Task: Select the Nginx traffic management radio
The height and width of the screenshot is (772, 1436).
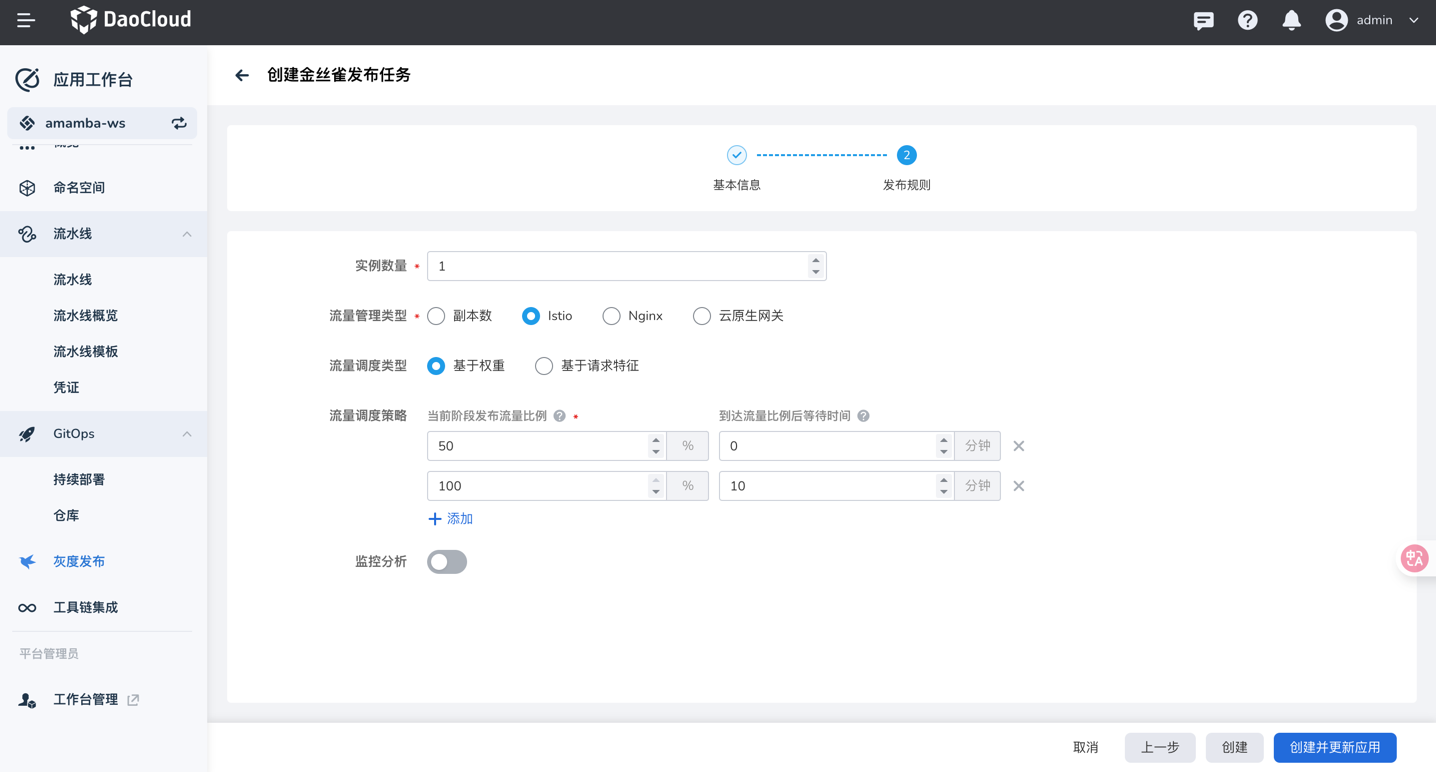Action: [611, 316]
